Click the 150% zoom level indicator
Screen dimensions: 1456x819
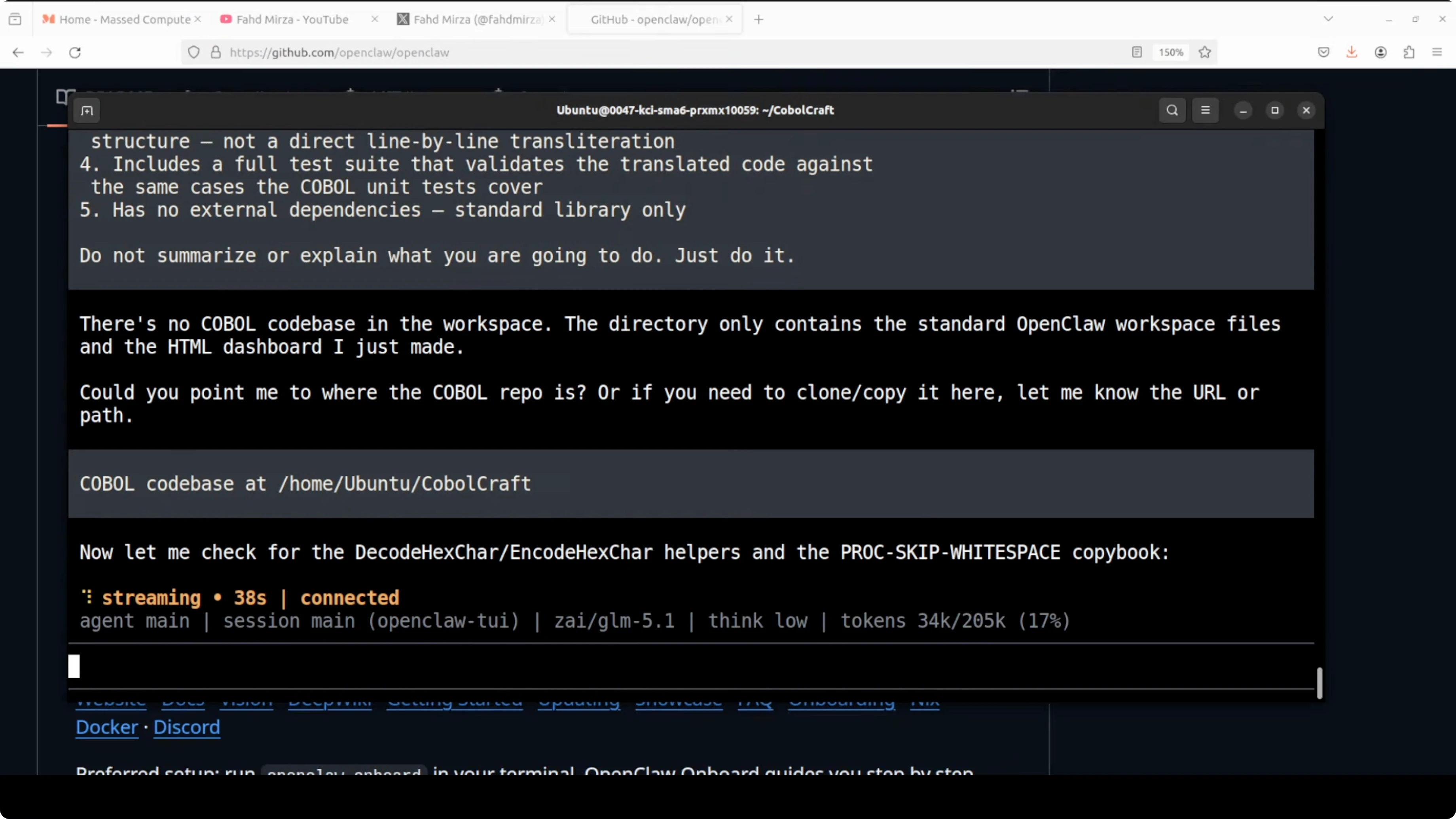(1171, 53)
